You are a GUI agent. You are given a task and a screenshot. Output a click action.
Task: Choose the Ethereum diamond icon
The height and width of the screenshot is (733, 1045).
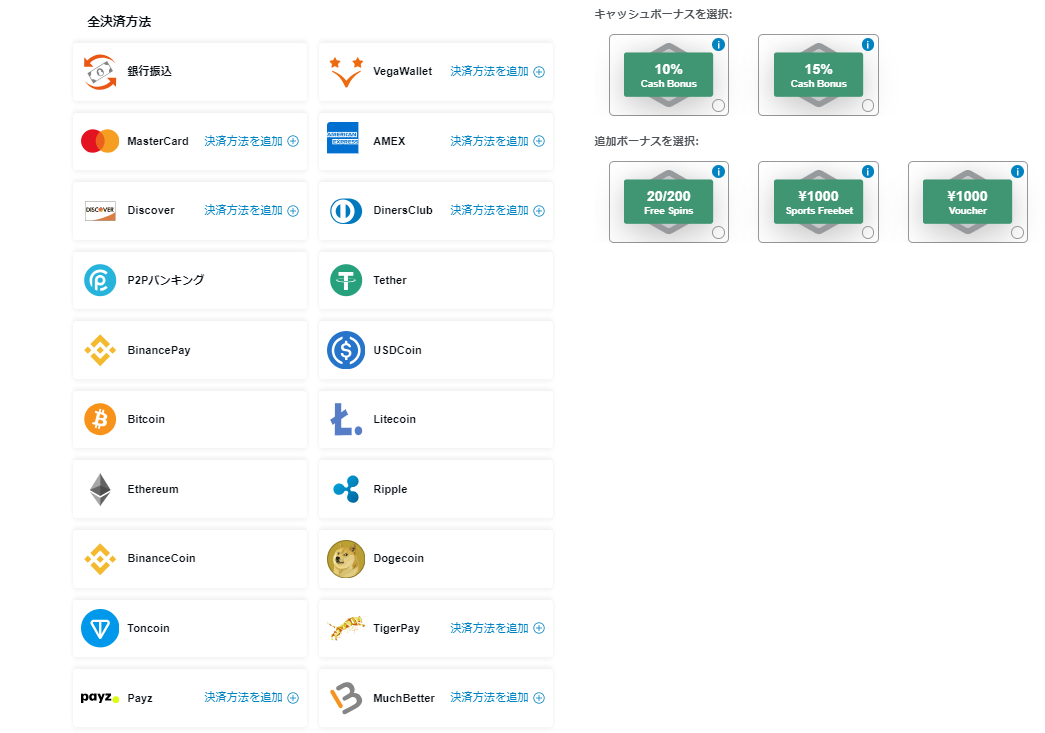[100, 489]
